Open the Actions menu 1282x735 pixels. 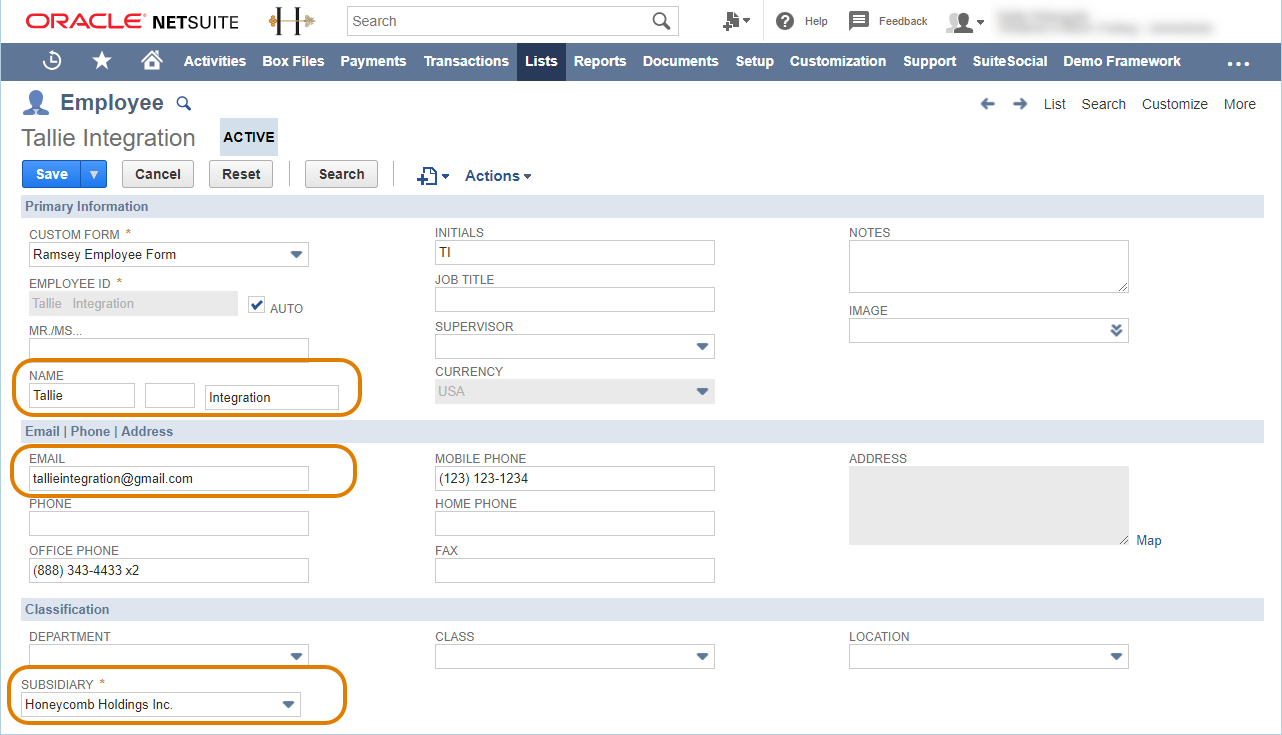coord(498,176)
